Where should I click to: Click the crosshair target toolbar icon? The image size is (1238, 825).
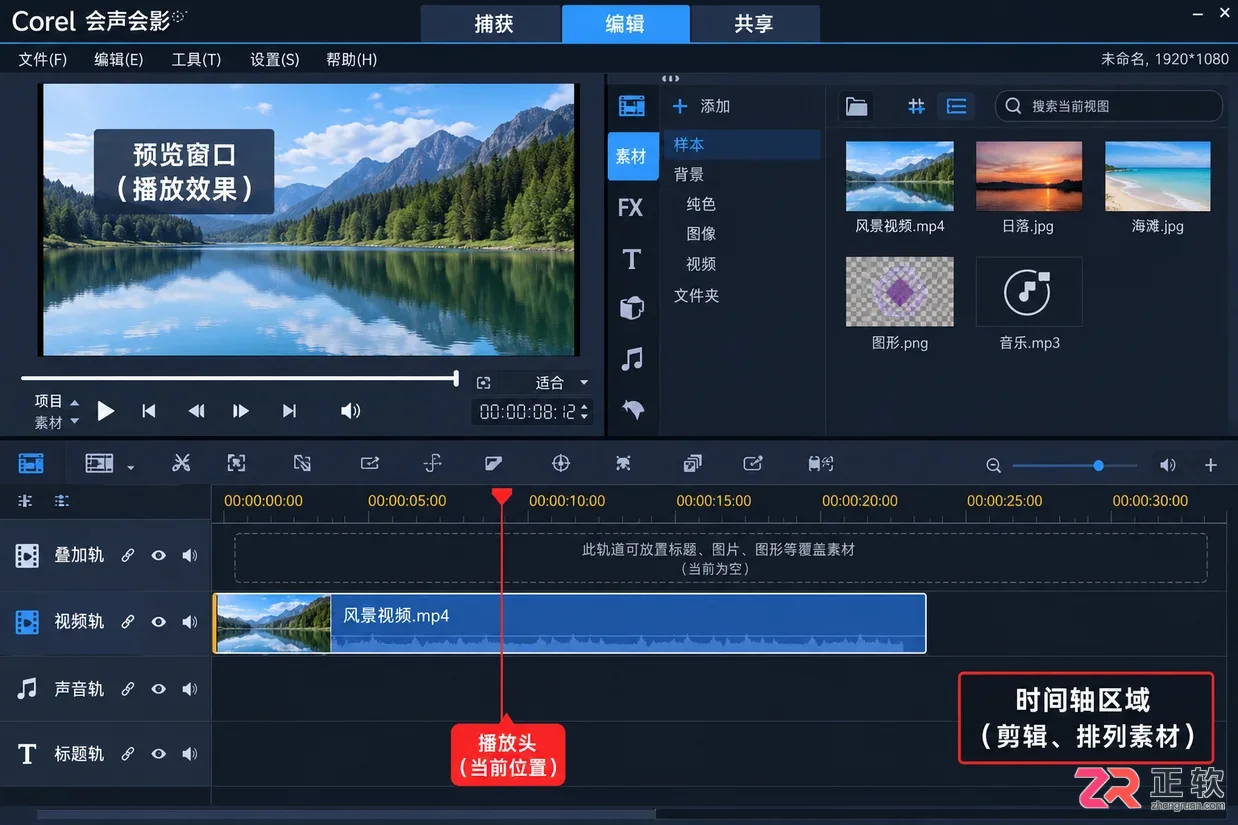(x=561, y=463)
